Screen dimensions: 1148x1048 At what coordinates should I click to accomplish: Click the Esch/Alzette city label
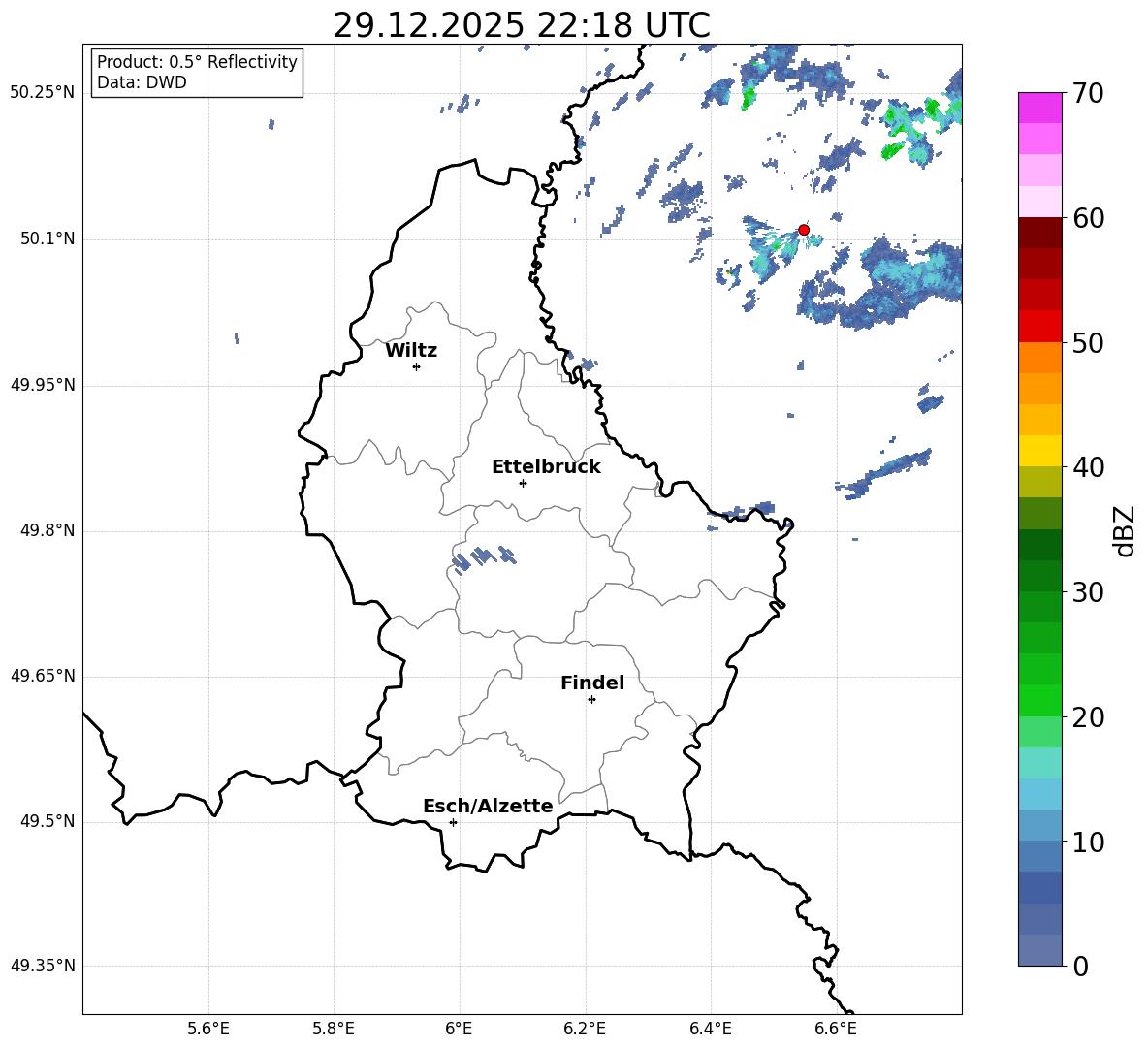tap(488, 807)
